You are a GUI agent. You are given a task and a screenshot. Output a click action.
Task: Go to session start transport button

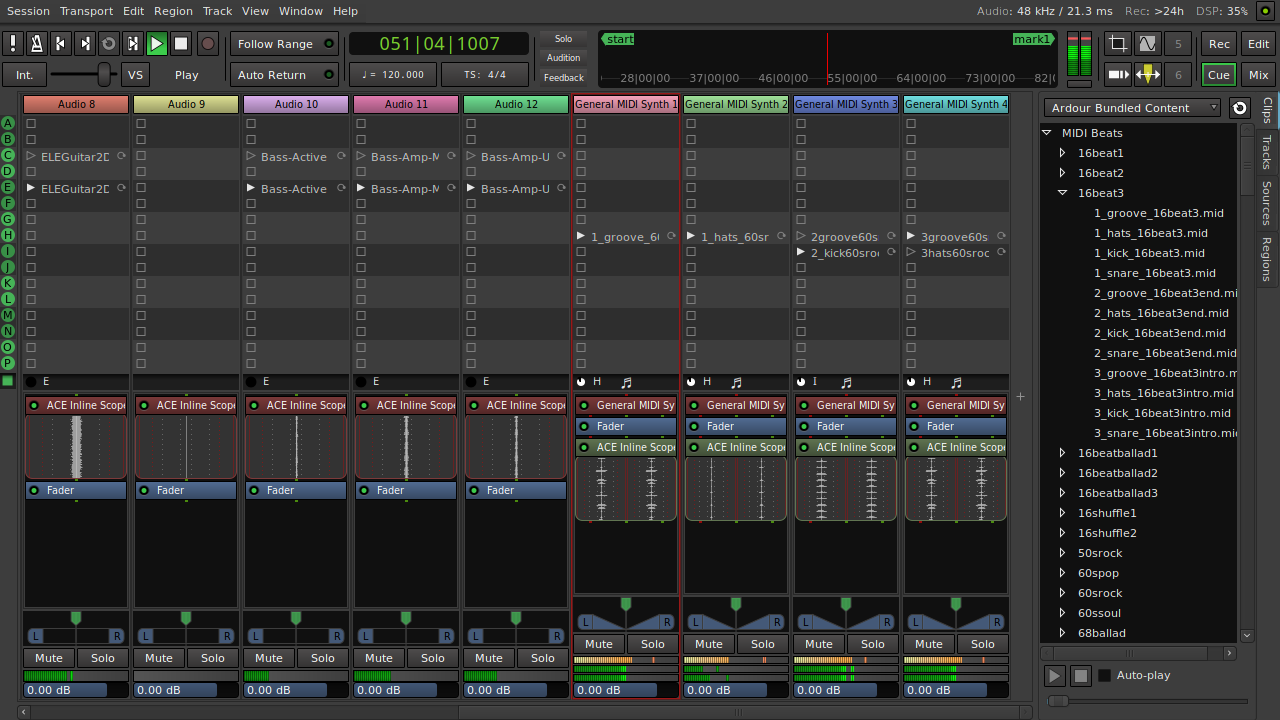click(x=61, y=44)
